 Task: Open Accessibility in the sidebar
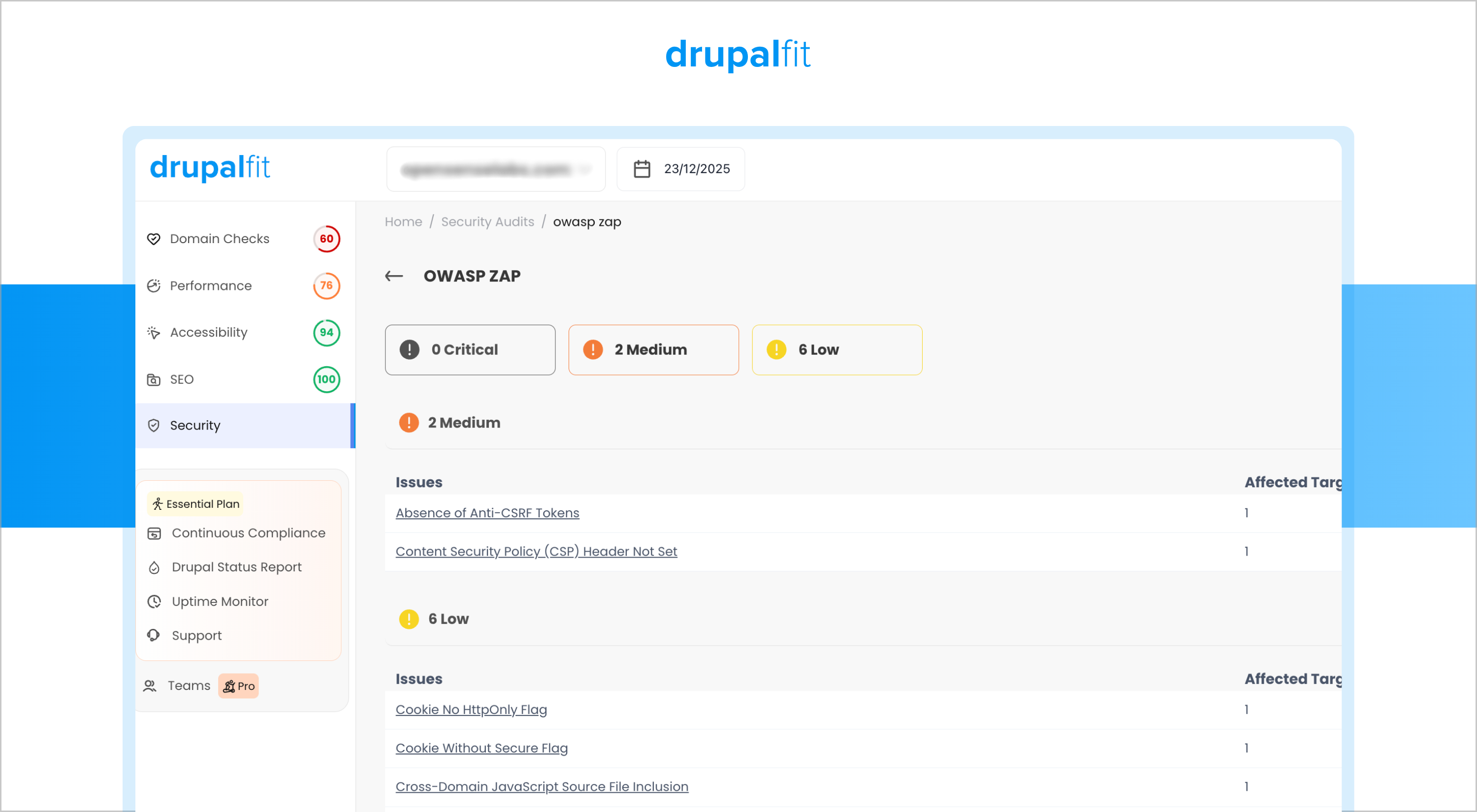point(245,333)
